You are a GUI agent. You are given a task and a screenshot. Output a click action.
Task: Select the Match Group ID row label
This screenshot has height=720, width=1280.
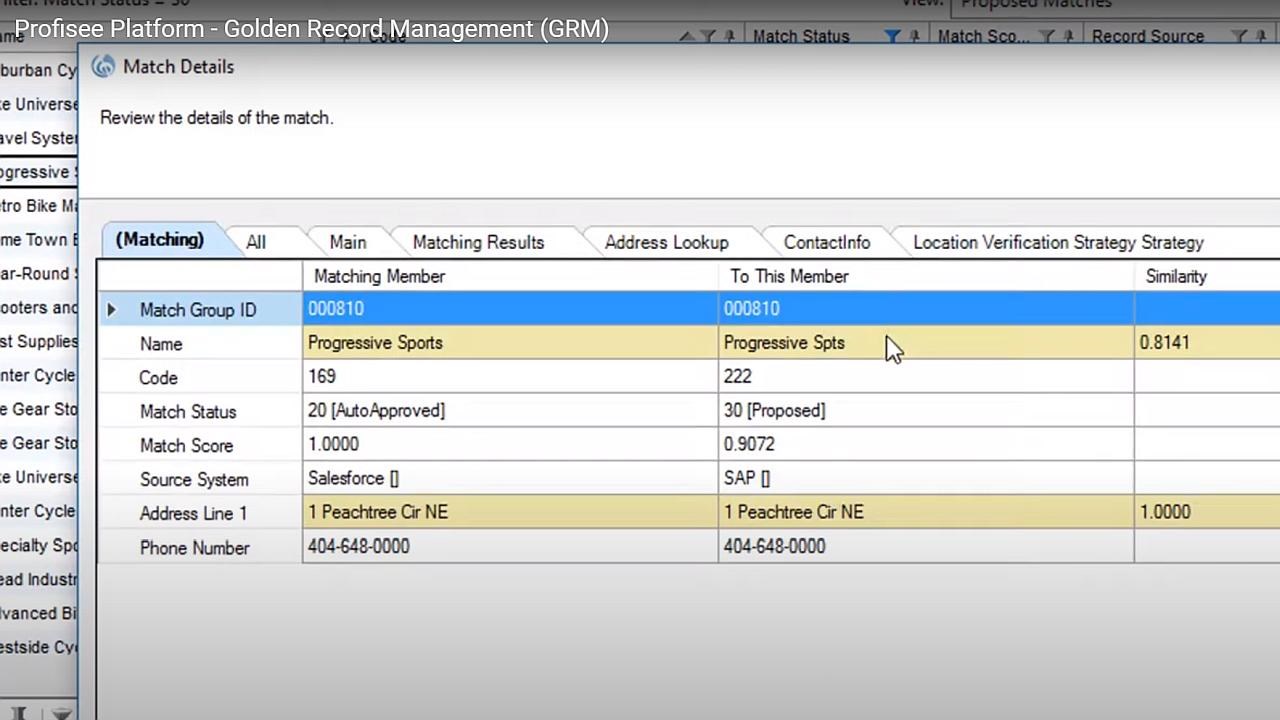point(198,310)
